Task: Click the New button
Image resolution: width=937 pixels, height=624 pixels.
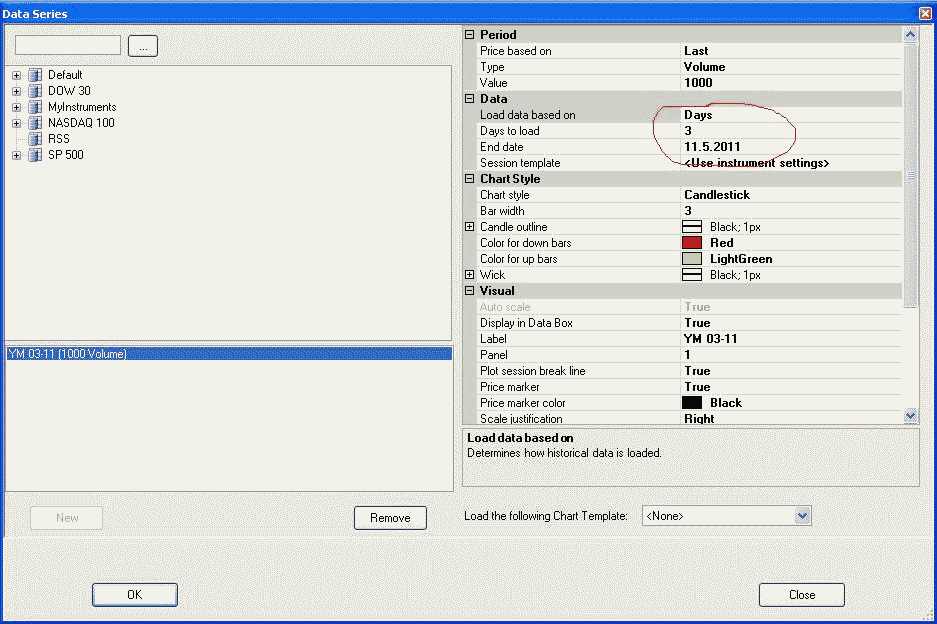Action: (66, 518)
